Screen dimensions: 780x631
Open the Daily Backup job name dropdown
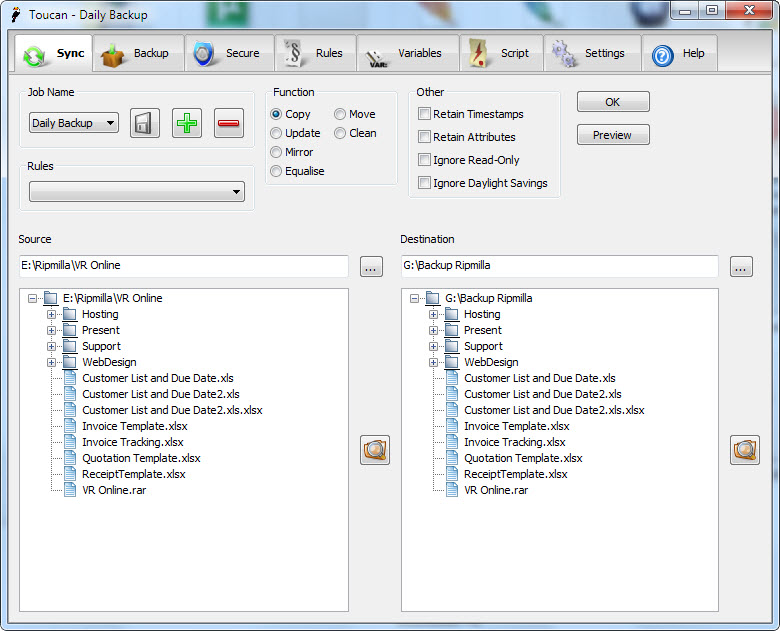74,123
